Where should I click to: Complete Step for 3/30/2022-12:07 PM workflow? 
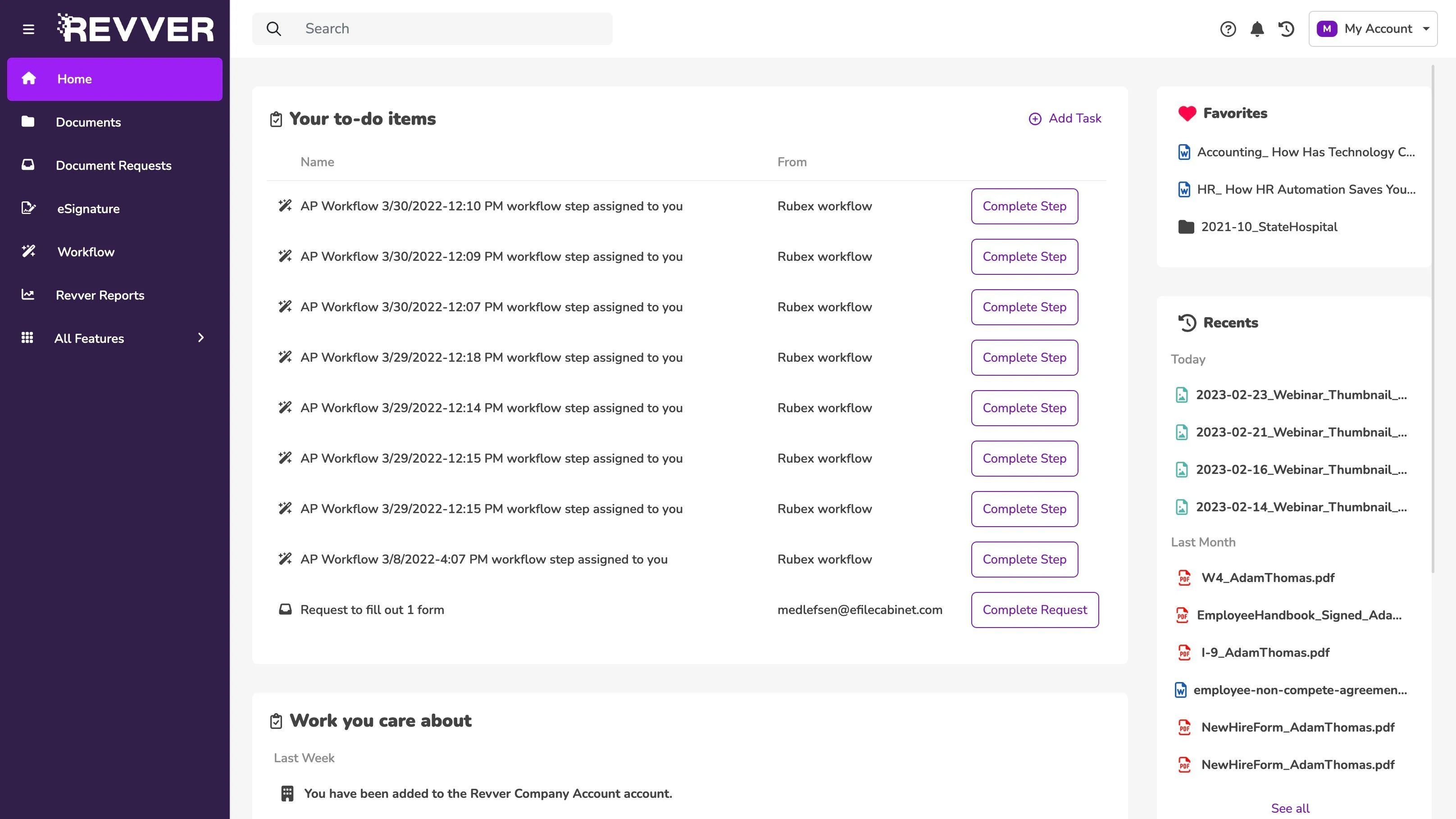click(x=1024, y=307)
